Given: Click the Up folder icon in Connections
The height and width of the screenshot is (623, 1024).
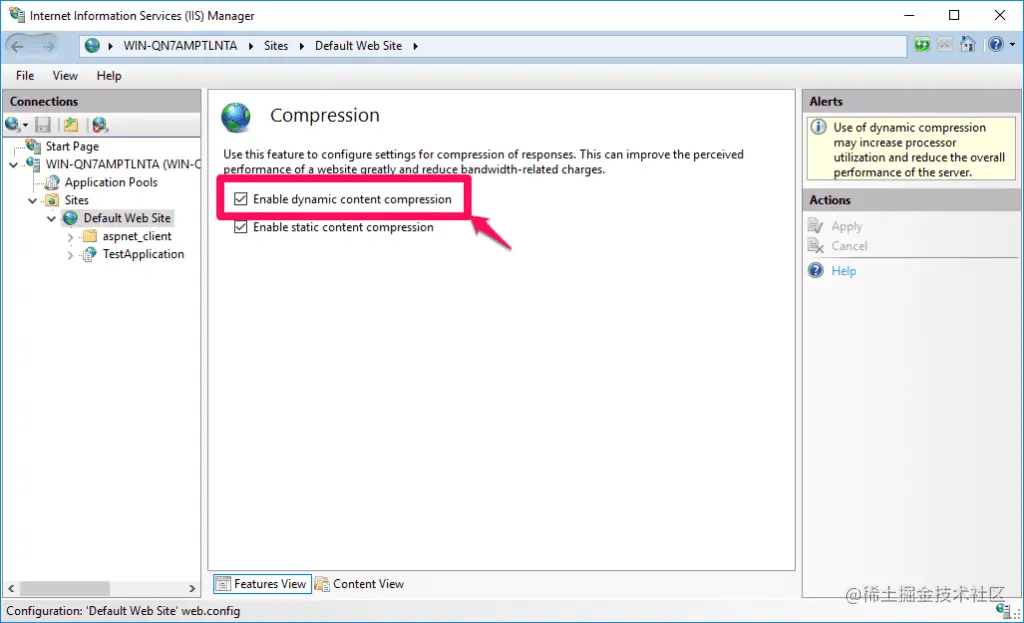Looking at the screenshot, I should point(71,125).
